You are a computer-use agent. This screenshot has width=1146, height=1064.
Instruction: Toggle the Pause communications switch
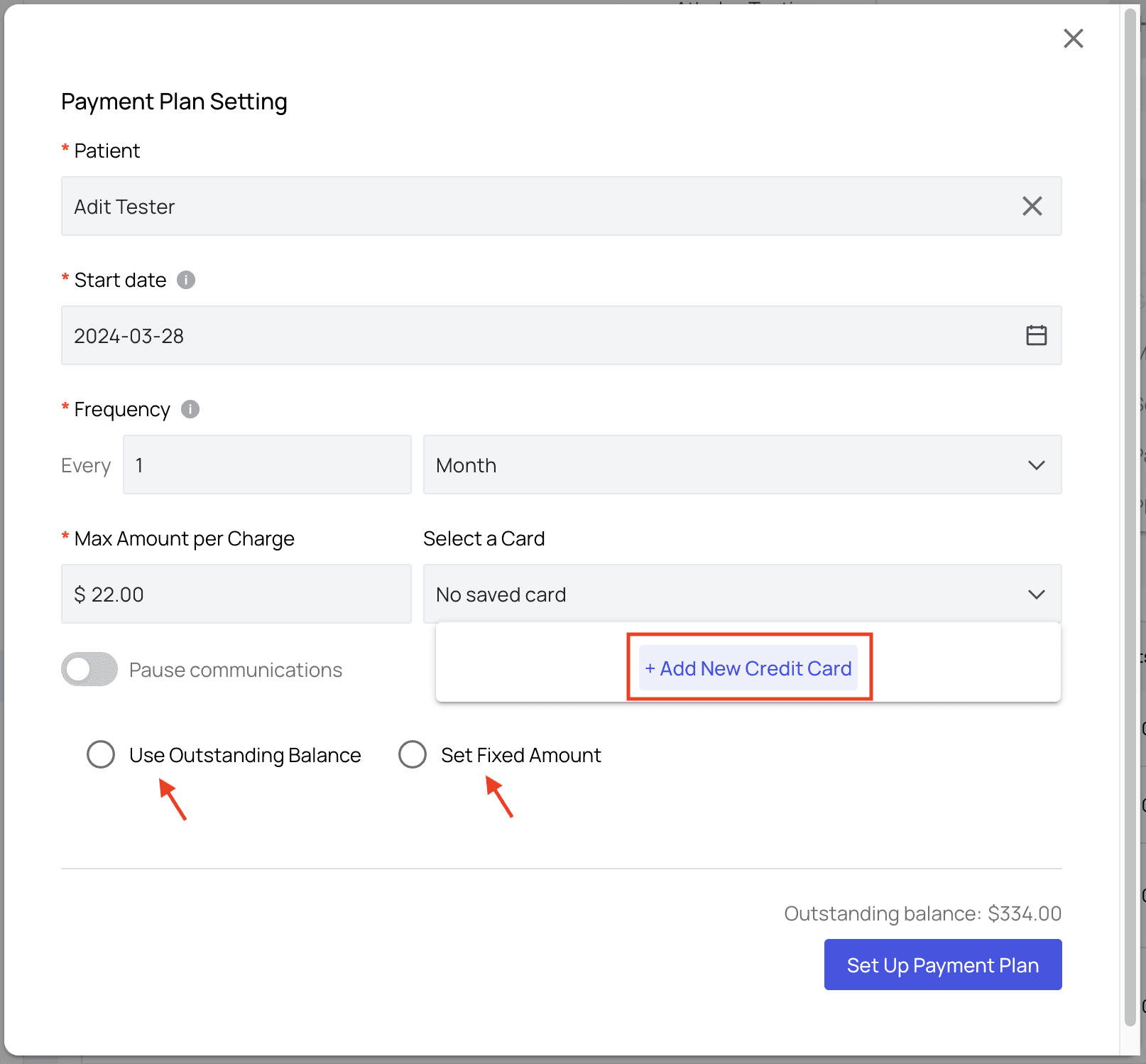pos(89,669)
